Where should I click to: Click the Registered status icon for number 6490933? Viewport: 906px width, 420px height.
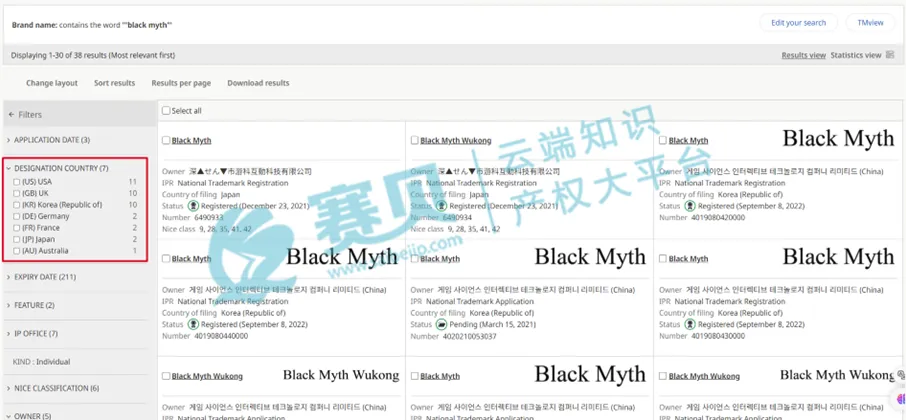(x=194, y=206)
